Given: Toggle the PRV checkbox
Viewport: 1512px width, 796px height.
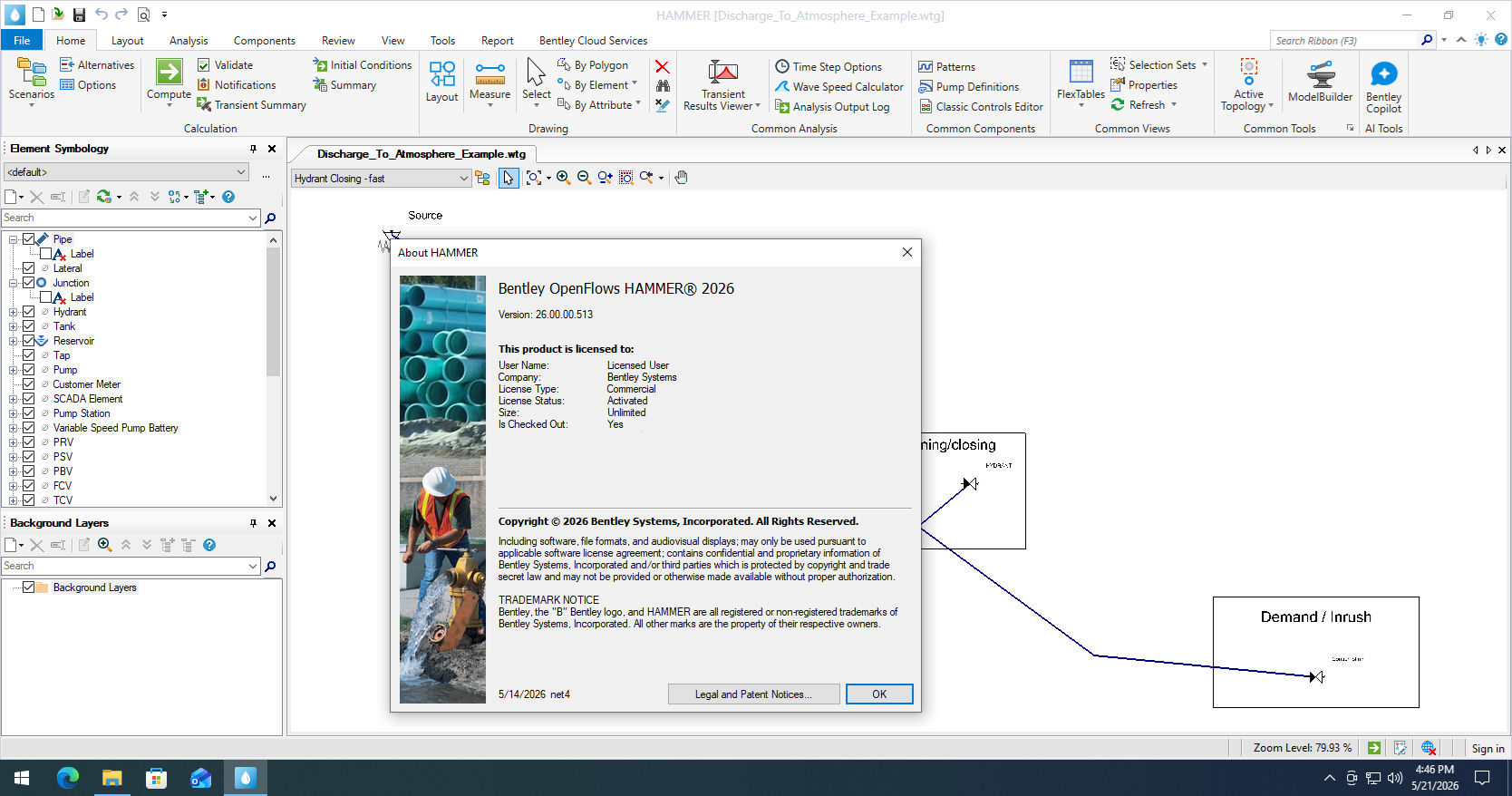Looking at the screenshot, I should click(x=28, y=442).
